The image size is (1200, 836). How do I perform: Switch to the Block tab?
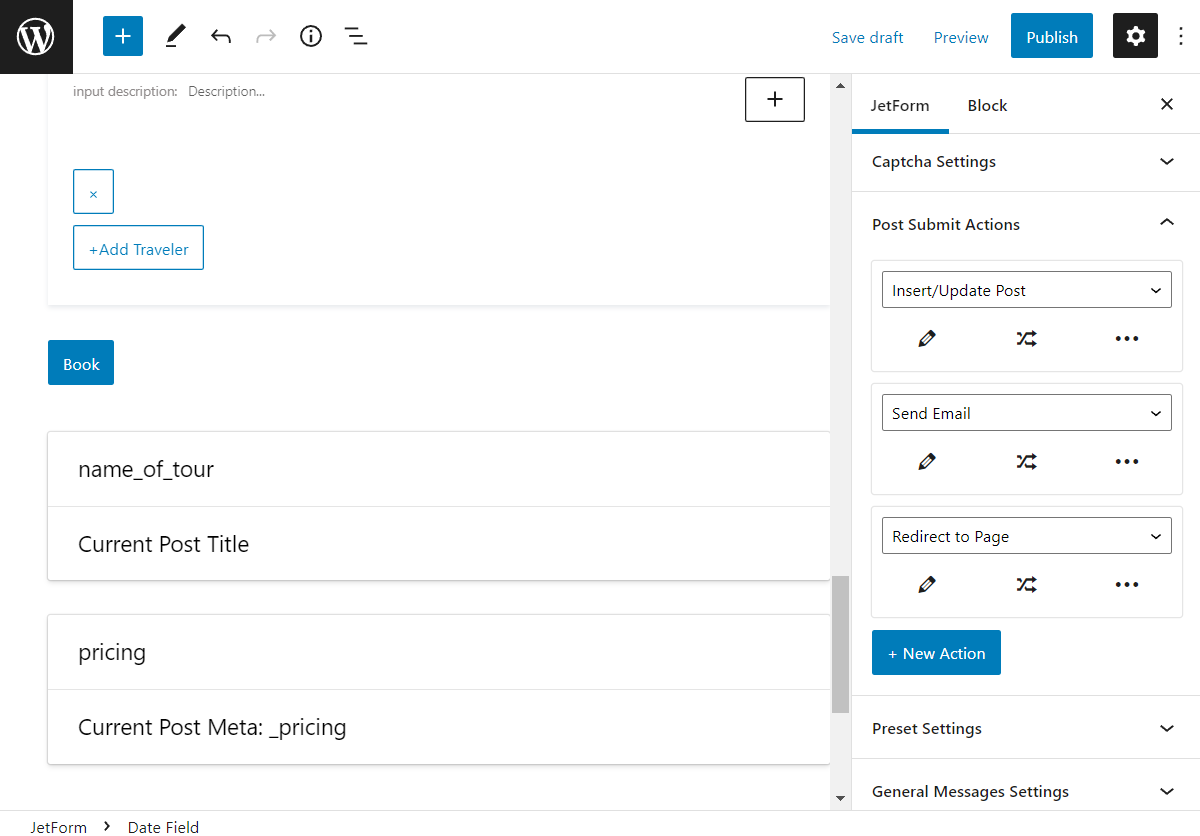(x=987, y=105)
